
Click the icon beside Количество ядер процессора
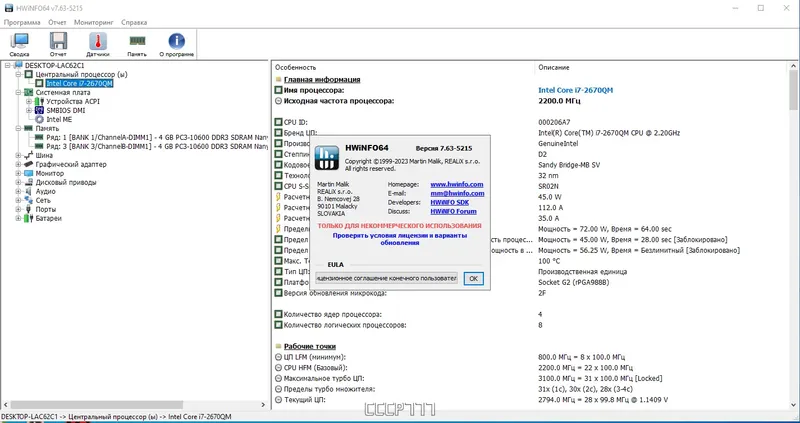click(x=278, y=314)
